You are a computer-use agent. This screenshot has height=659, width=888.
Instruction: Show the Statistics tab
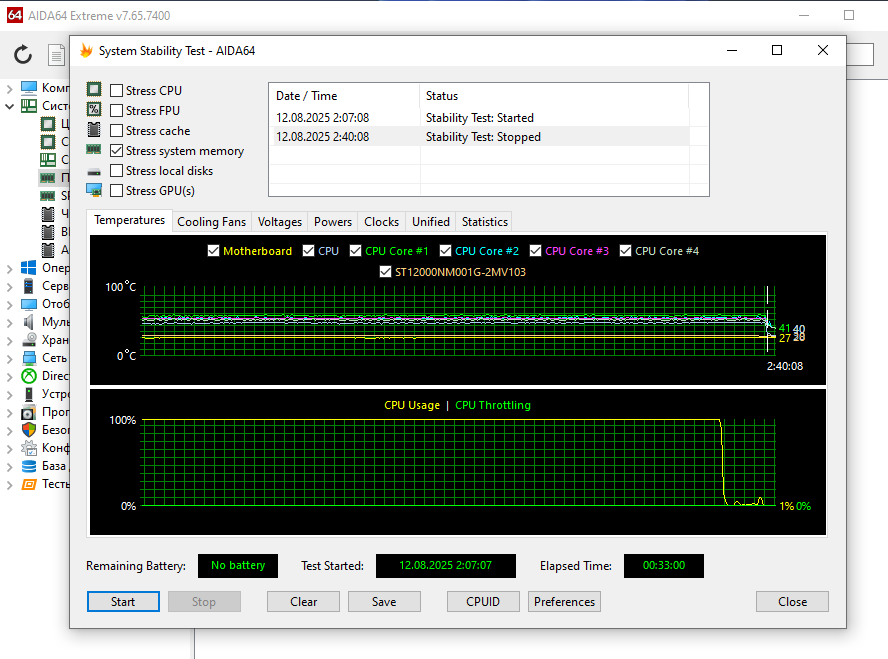click(x=485, y=222)
